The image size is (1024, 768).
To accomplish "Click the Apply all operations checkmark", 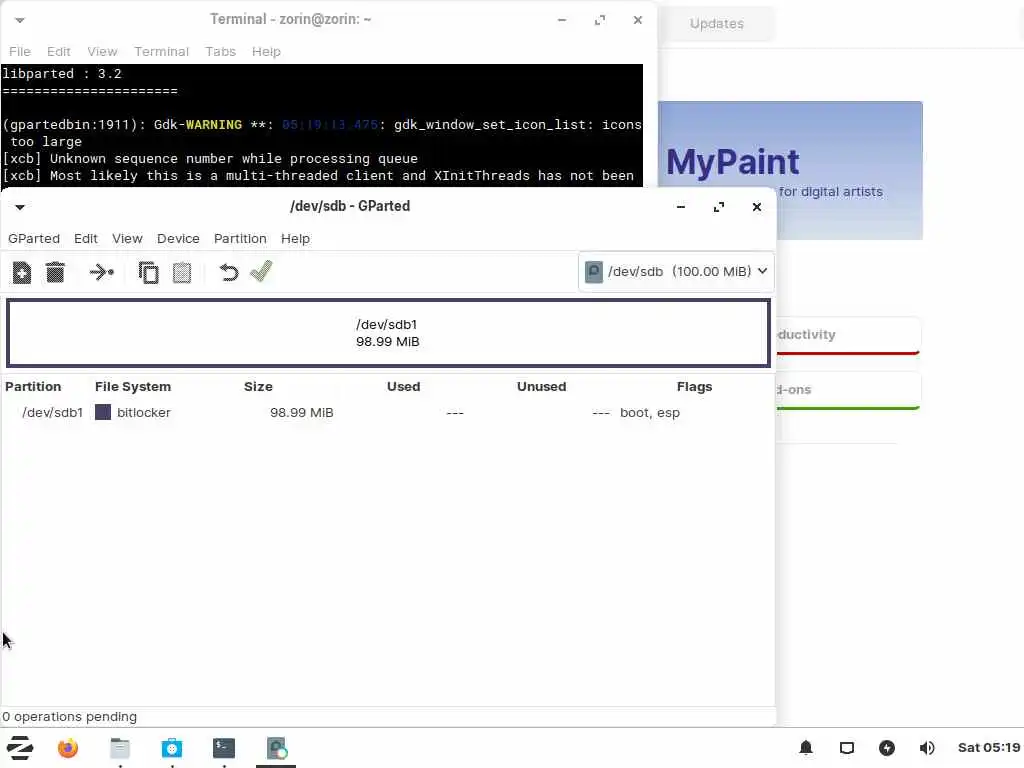I will click(261, 272).
